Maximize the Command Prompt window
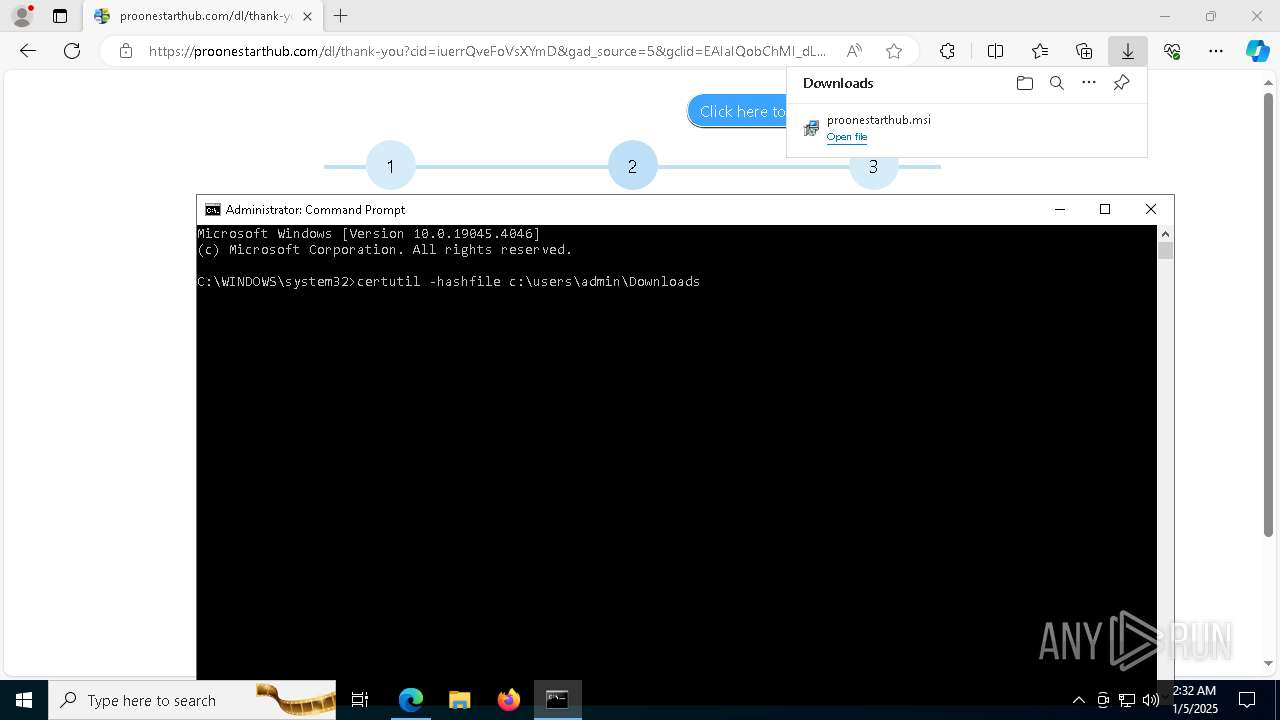 (x=1105, y=209)
